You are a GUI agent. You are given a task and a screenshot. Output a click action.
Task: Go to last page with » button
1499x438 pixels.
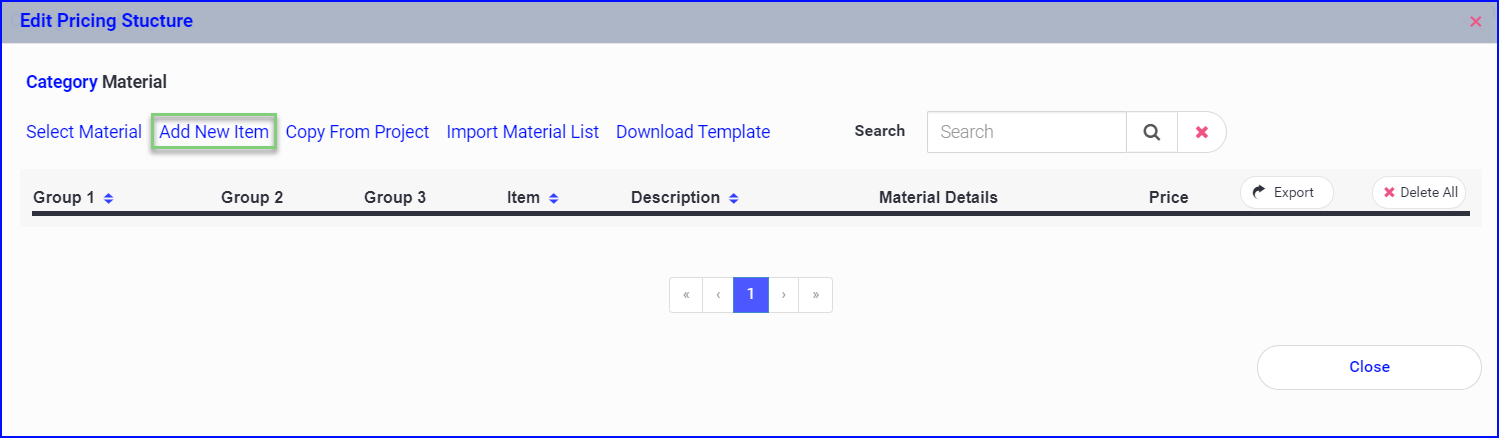816,295
